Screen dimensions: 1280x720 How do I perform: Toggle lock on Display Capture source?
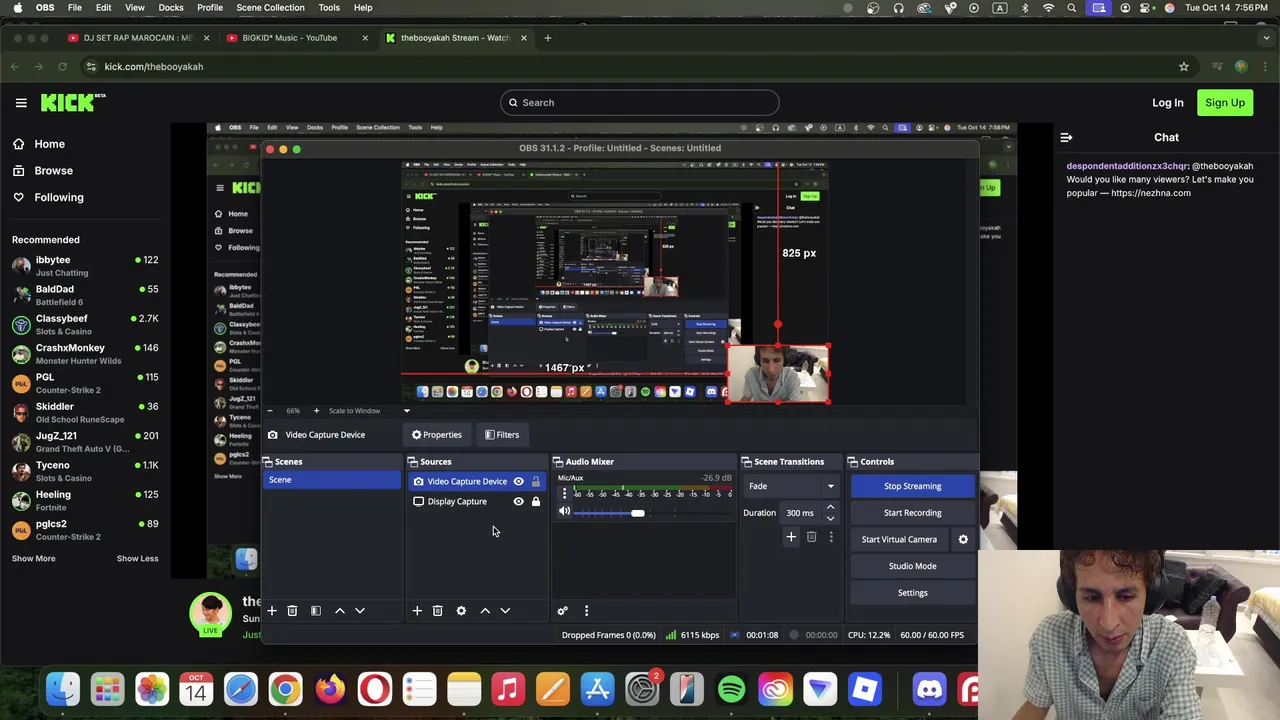tap(535, 501)
